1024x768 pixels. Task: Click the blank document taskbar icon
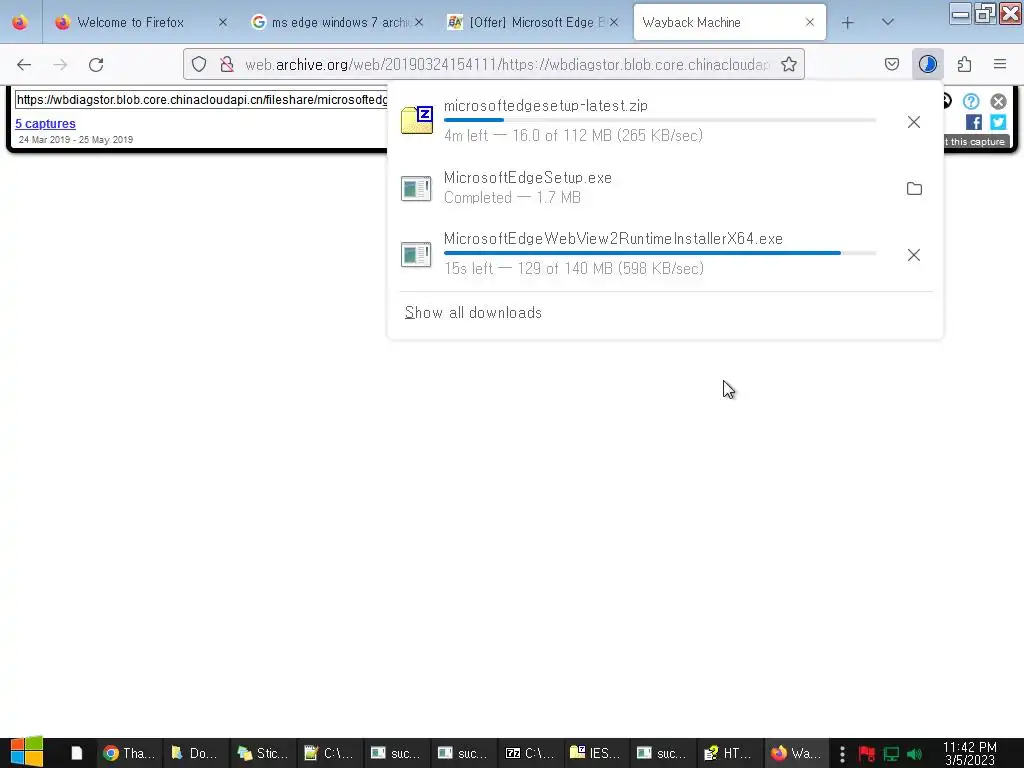tap(76, 753)
